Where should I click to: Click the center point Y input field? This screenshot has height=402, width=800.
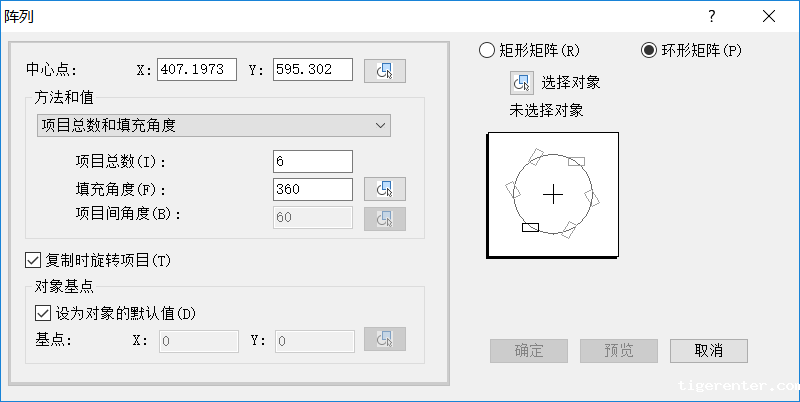point(312,69)
